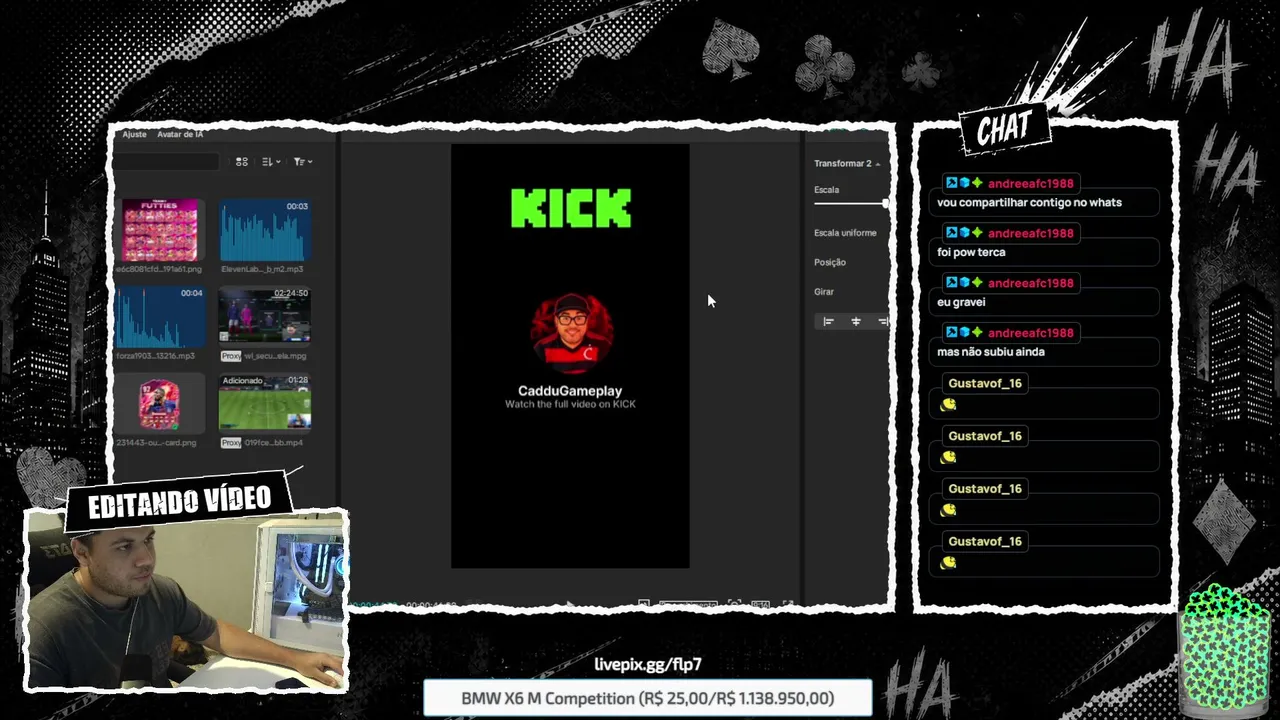This screenshot has width=1280, height=720.
Task: Click chat message 'eu gravei'
Action: click(961, 302)
